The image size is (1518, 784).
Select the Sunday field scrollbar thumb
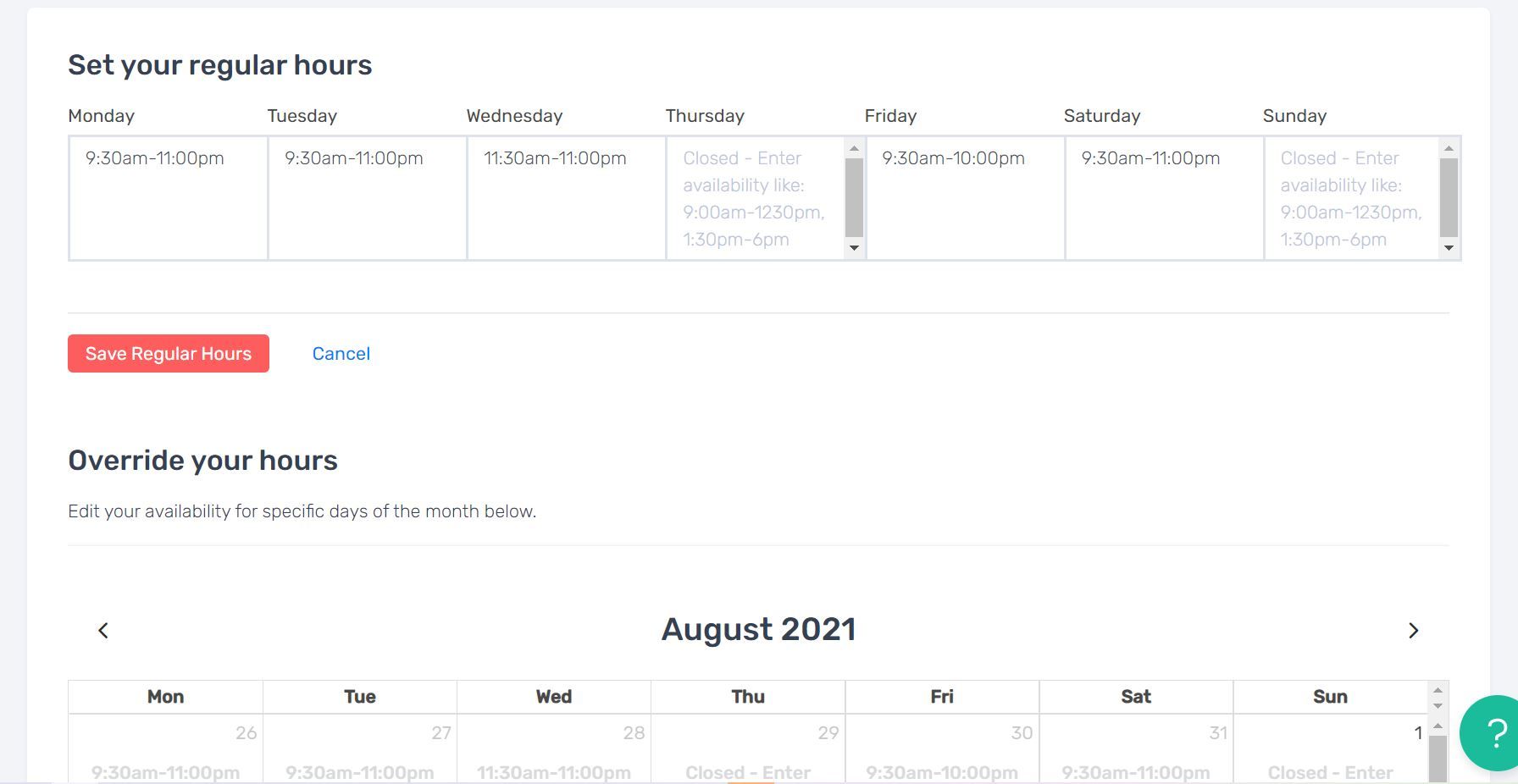(1449, 198)
